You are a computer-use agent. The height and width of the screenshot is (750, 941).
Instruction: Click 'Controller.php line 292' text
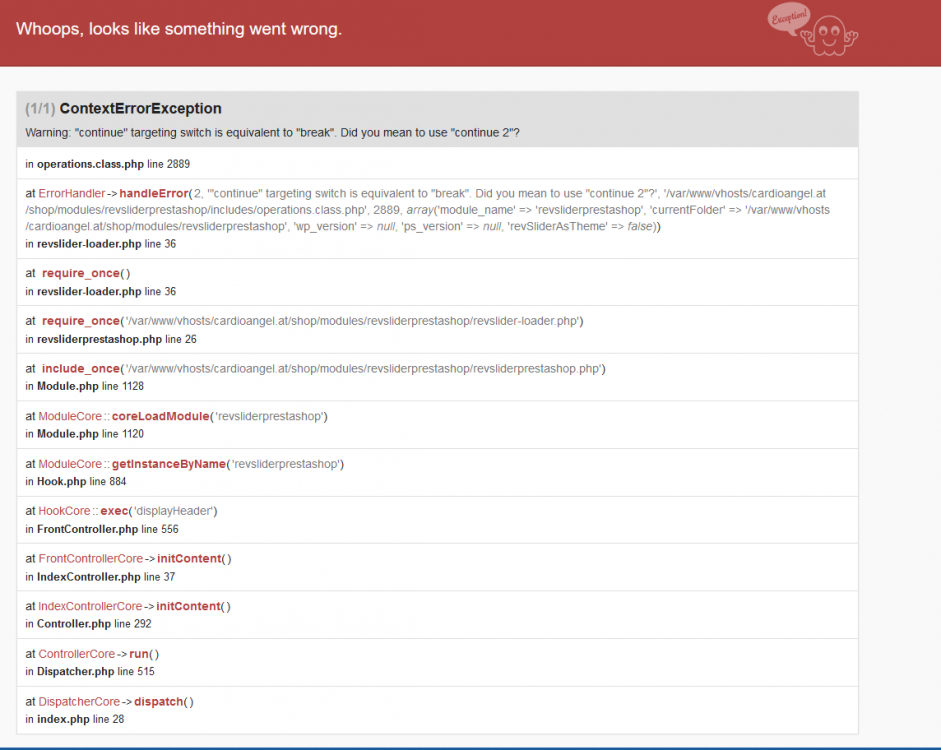pos(94,624)
